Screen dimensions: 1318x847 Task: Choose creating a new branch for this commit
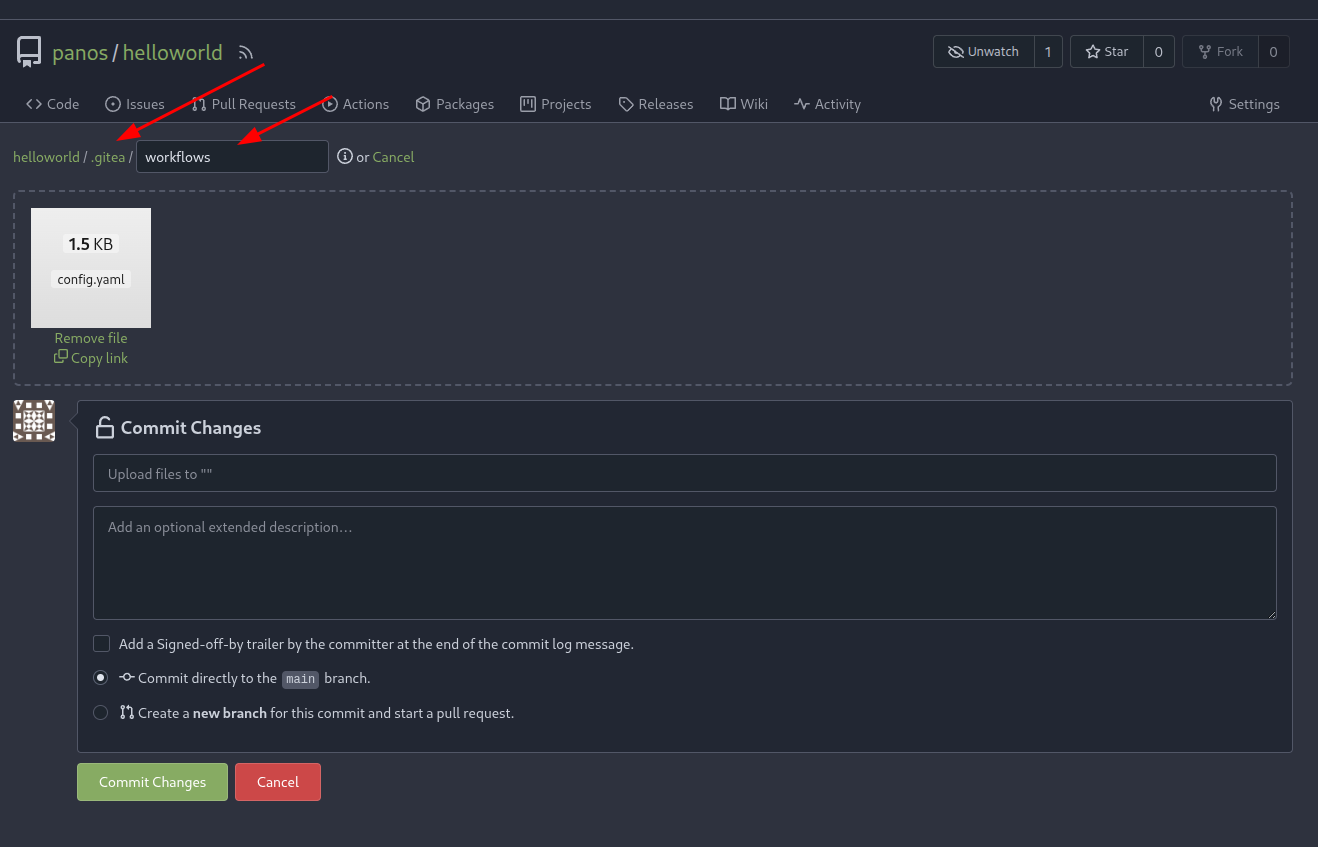click(x=100, y=712)
